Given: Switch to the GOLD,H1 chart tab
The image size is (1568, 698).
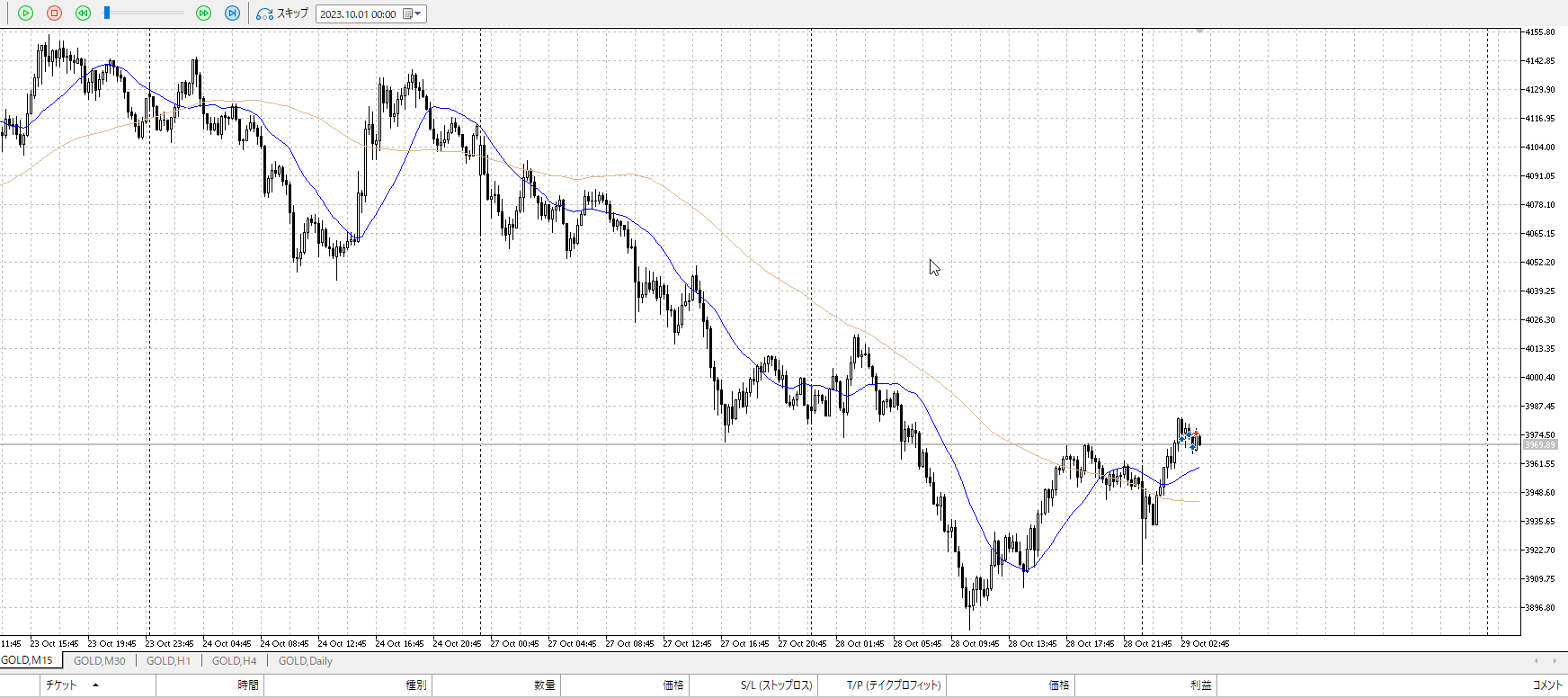Looking at the screenshot, I should pos(168,661).
